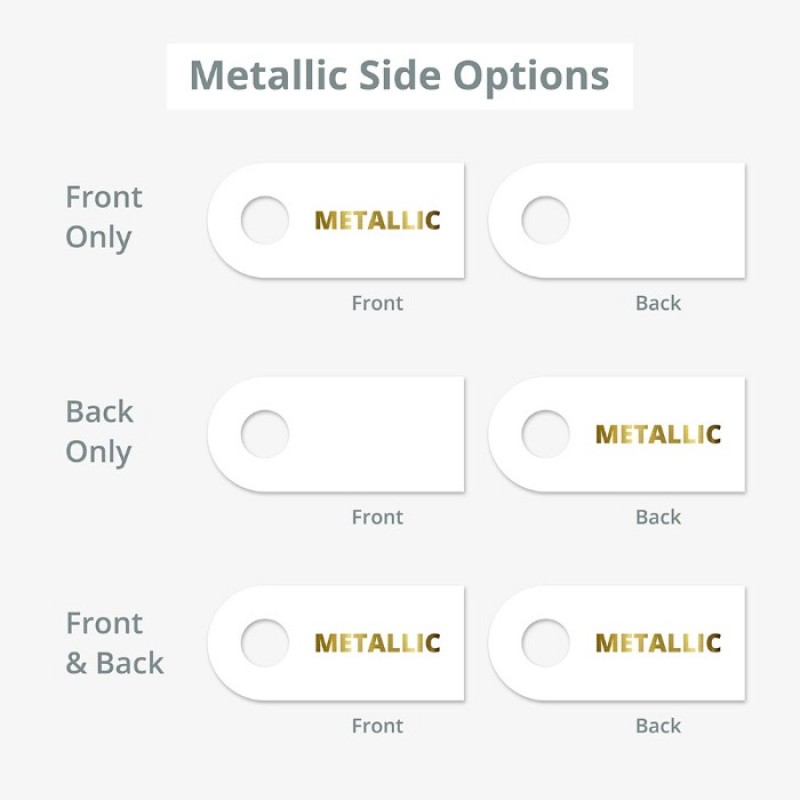
Task: Click the hole on Front & Back front tag
Action: 265,643
